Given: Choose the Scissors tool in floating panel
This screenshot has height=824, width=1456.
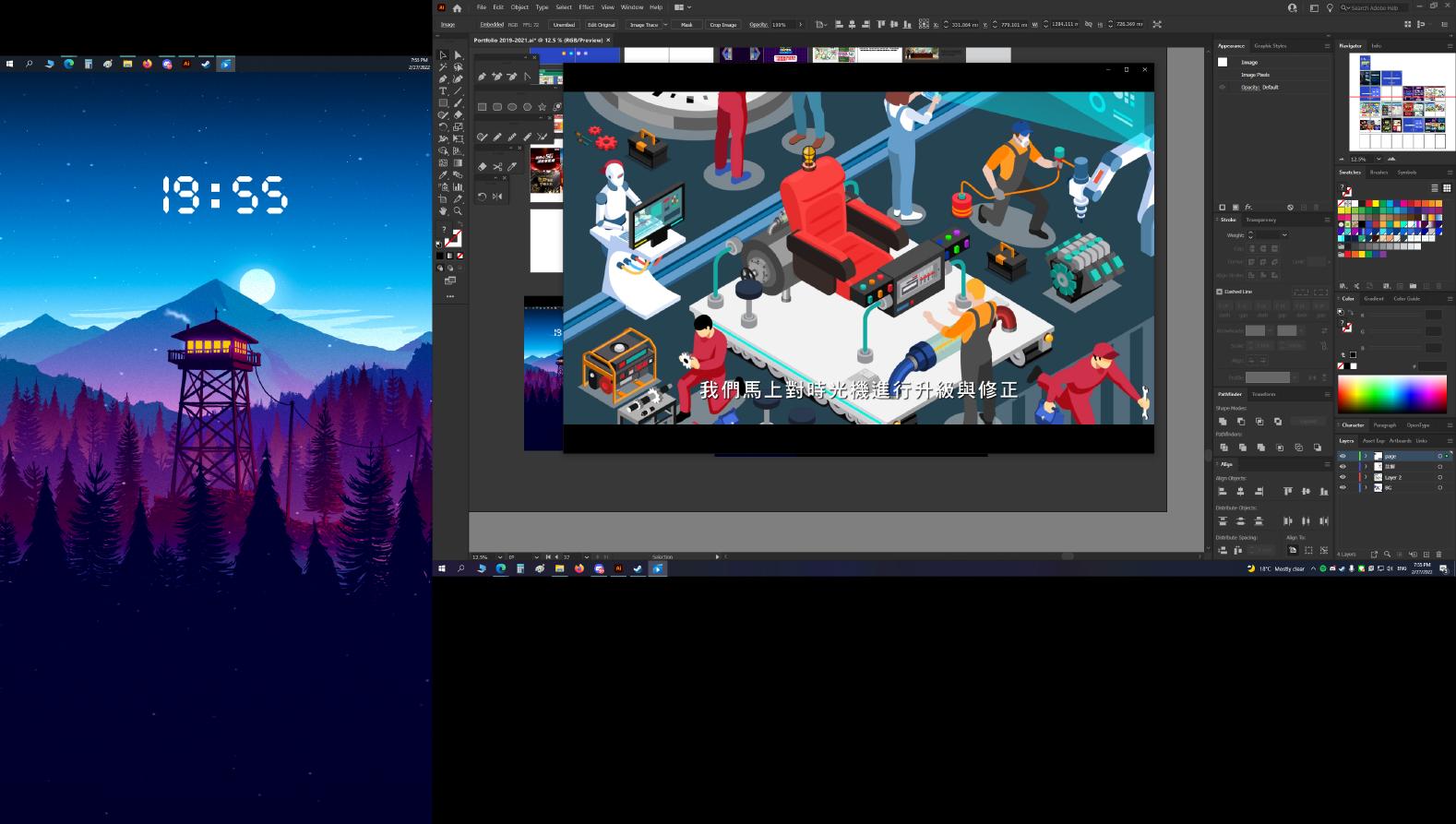Looking at the screenshot, I should point(497,167).
